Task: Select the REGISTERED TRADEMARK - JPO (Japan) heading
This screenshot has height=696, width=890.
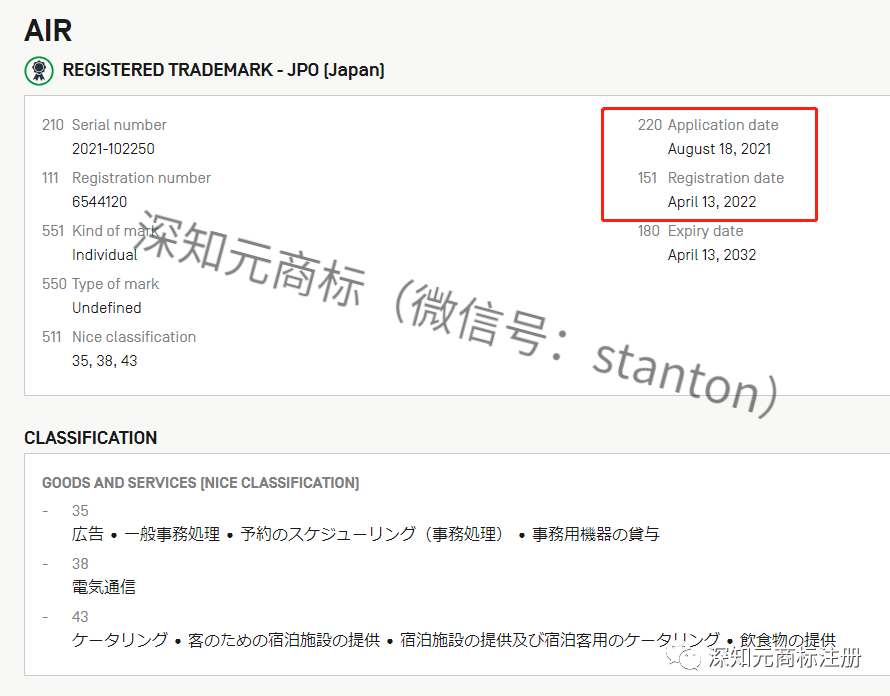Action: click(224, 70)
